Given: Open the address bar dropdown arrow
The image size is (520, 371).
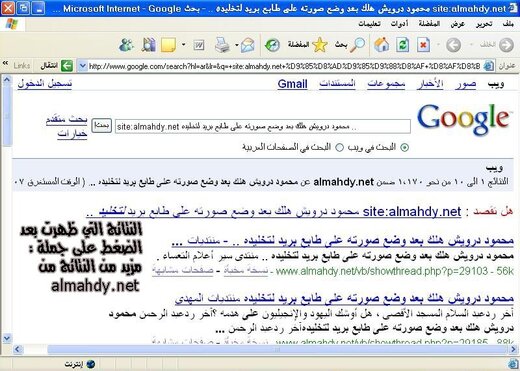Looking at the screenshot, I should click(x=82, y=66).
